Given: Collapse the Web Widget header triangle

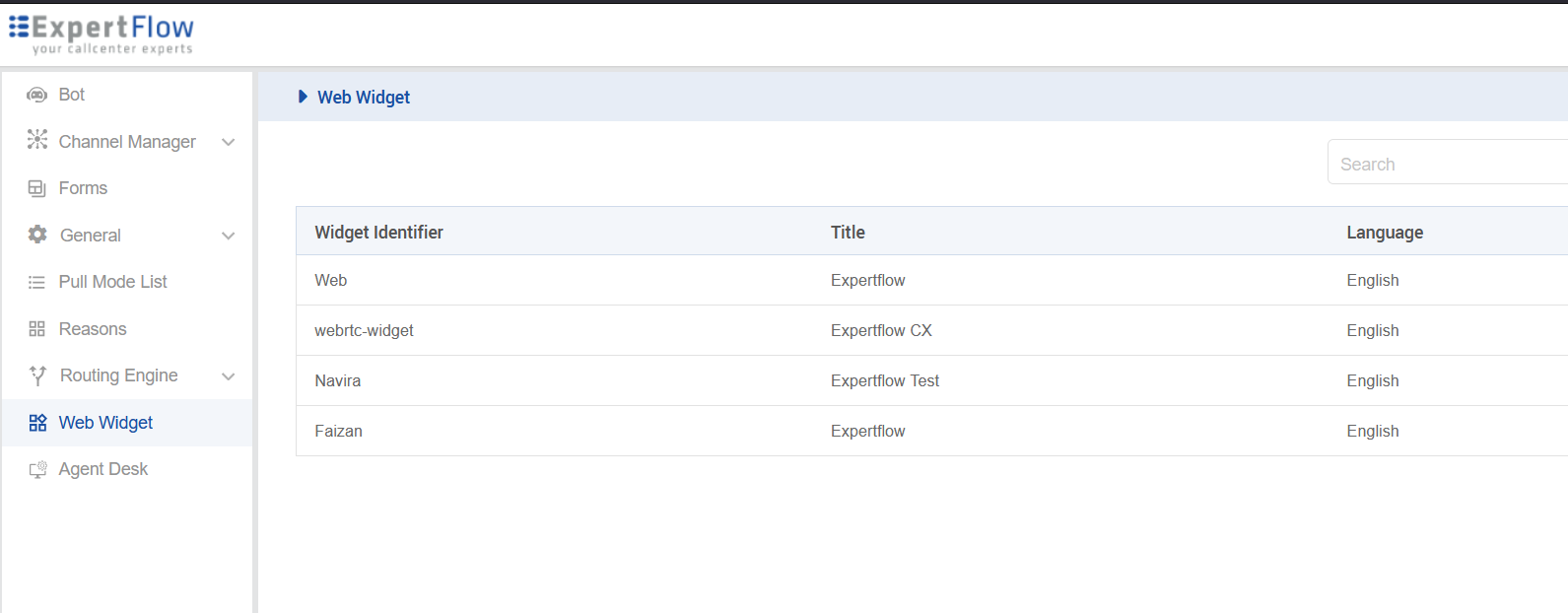Looking at the screenshot, I should click(303, 97).
